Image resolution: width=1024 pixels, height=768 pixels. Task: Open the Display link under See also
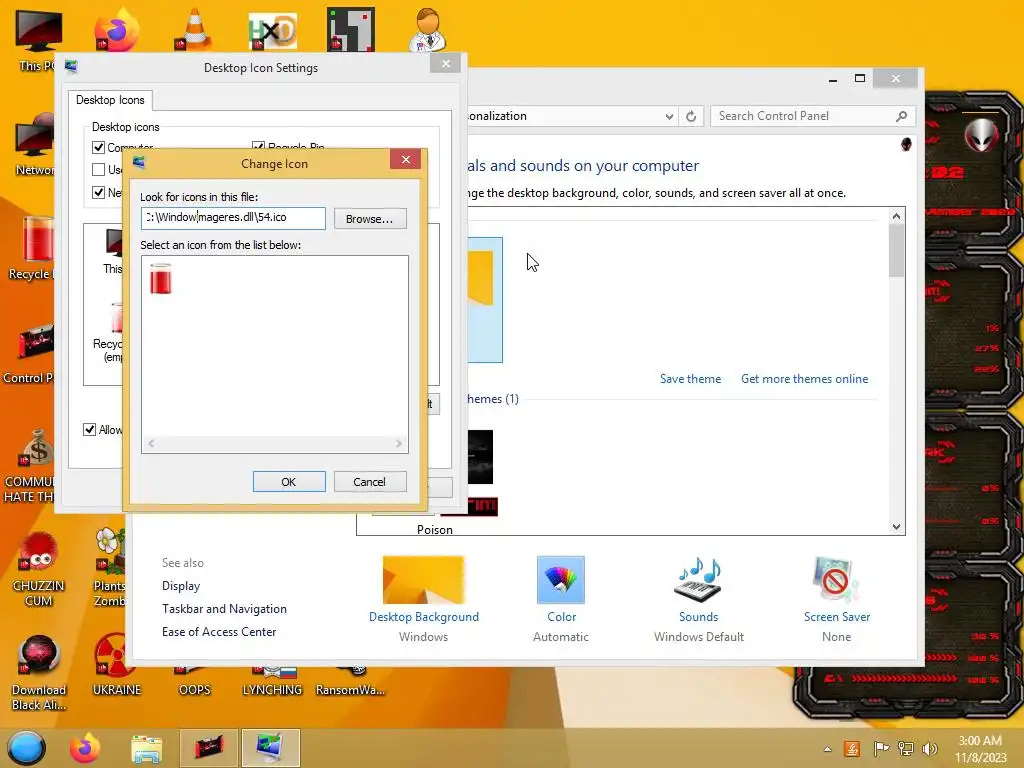point(181,586)
